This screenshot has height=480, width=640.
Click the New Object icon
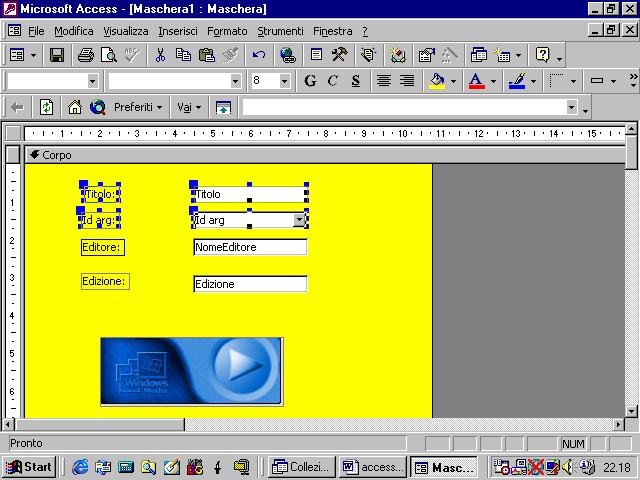click(x=502, y=55)
